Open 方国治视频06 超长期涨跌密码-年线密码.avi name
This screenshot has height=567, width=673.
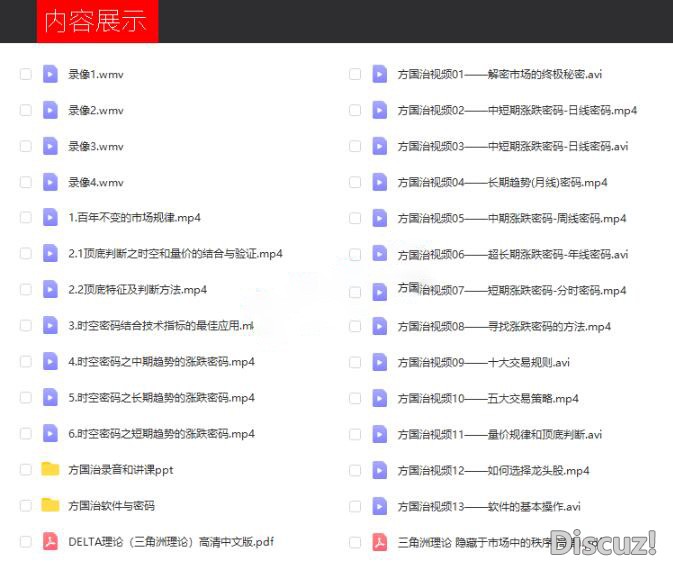pos(513,255)
